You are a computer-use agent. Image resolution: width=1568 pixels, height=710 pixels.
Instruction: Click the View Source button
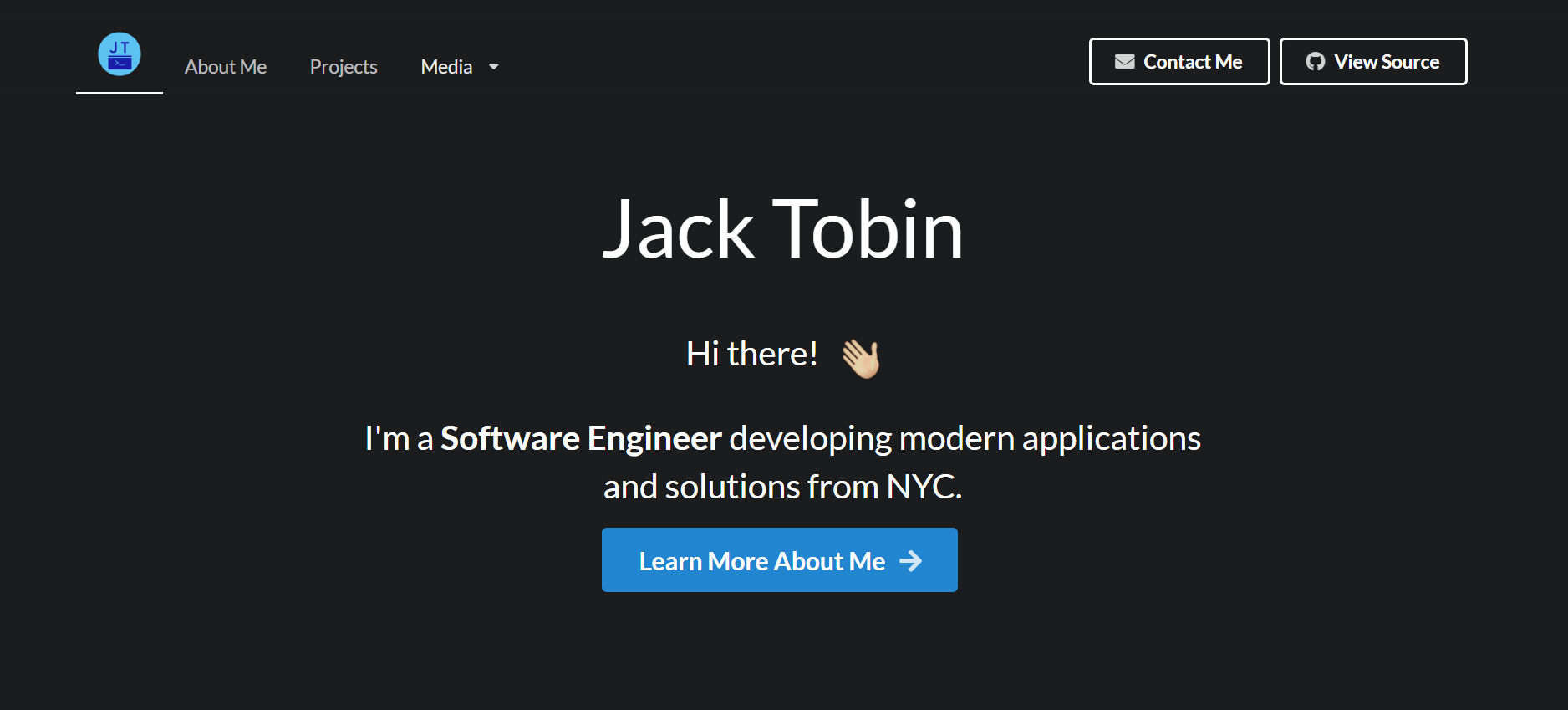1373,61
